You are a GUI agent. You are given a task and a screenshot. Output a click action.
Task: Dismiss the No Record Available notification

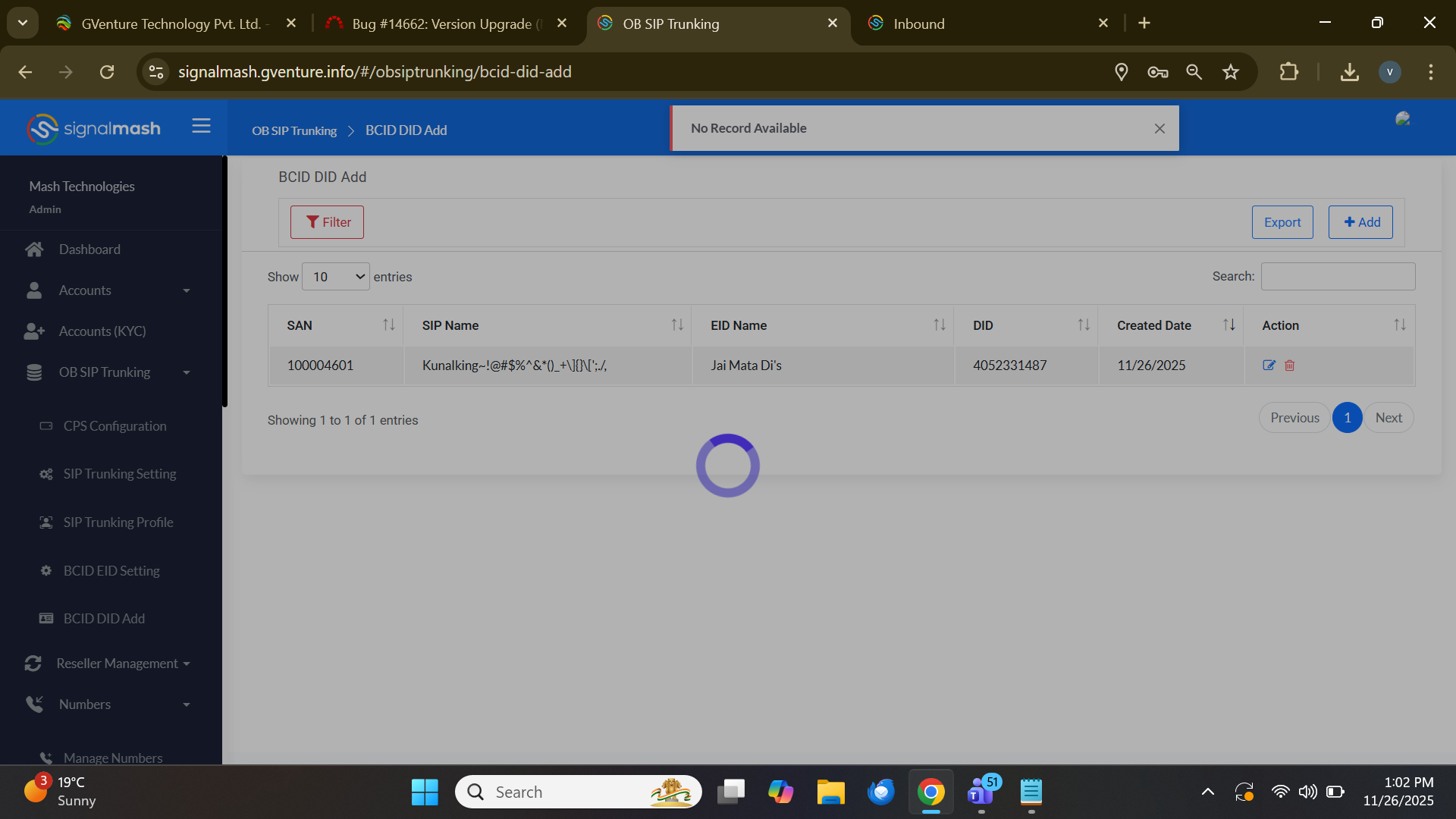pyautogui.click(x=1159, y=129)
